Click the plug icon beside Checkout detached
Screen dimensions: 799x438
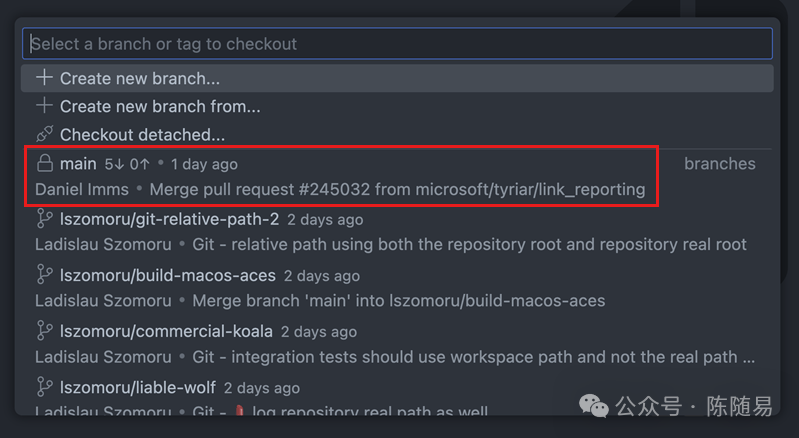[x=44, y=134]
